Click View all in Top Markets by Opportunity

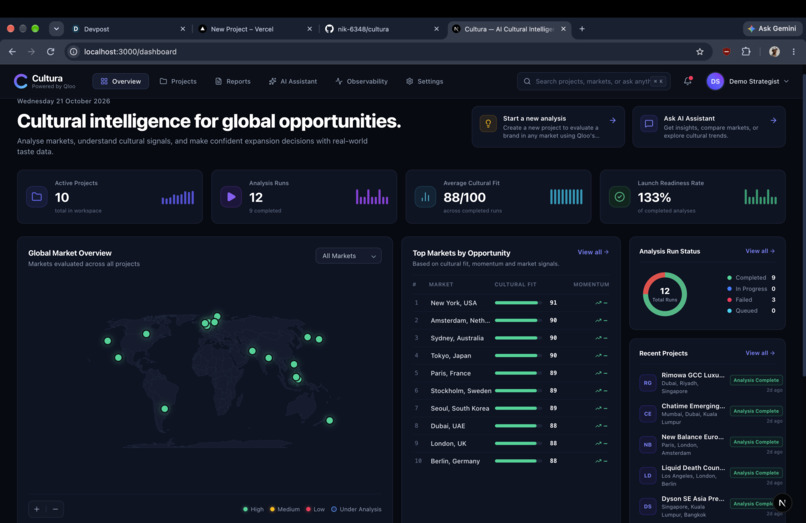pyautogui.click(x=593, y=252)
